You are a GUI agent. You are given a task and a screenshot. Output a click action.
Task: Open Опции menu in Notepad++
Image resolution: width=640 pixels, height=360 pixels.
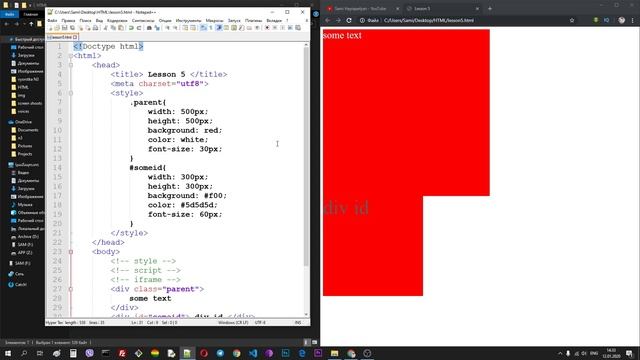coord(165,20)
